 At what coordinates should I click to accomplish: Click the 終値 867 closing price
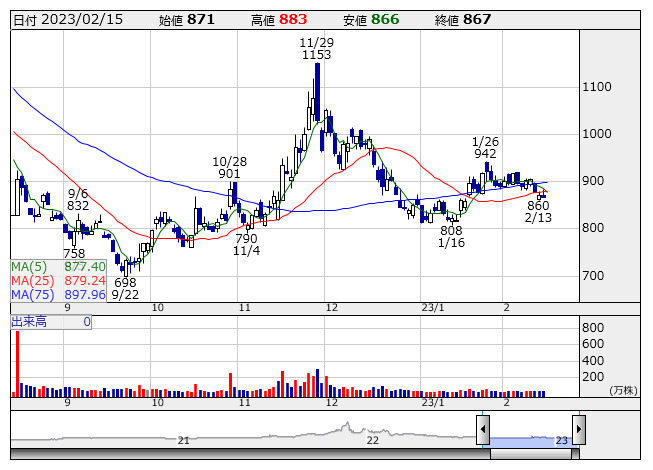click(x=463, y=20)
